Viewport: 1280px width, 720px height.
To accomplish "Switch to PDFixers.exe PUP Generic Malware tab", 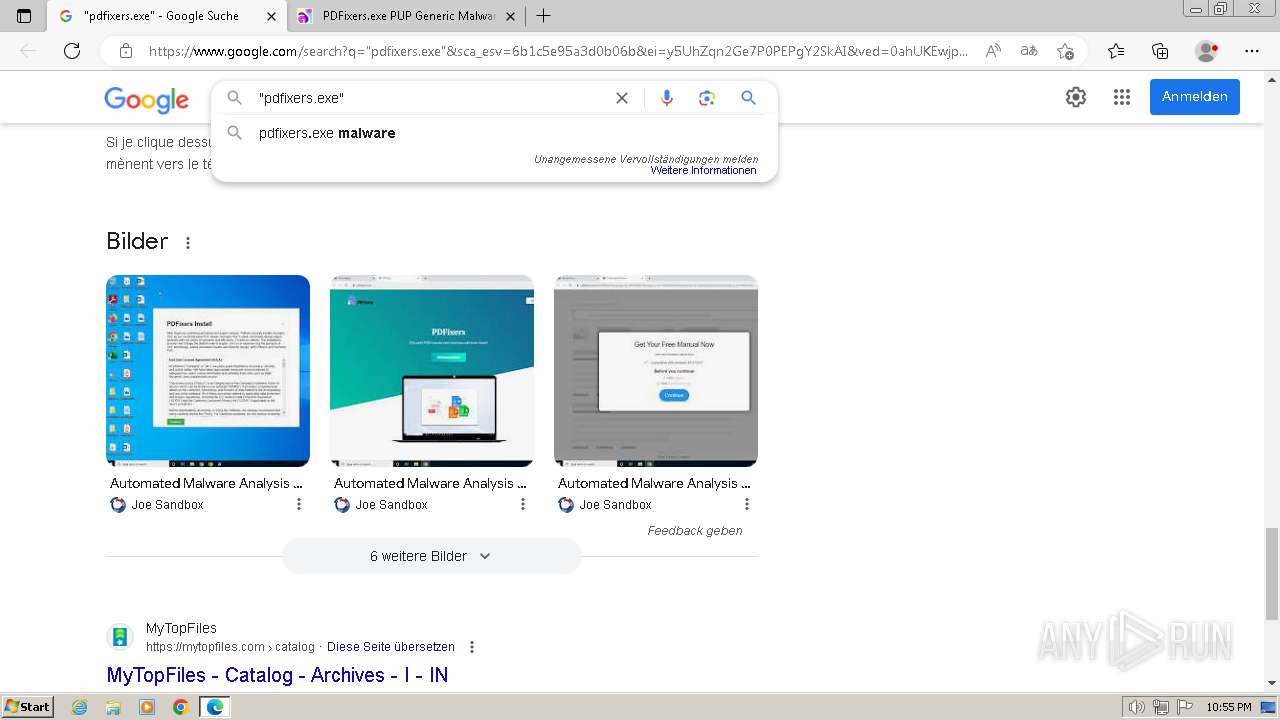I will [404, 16].
